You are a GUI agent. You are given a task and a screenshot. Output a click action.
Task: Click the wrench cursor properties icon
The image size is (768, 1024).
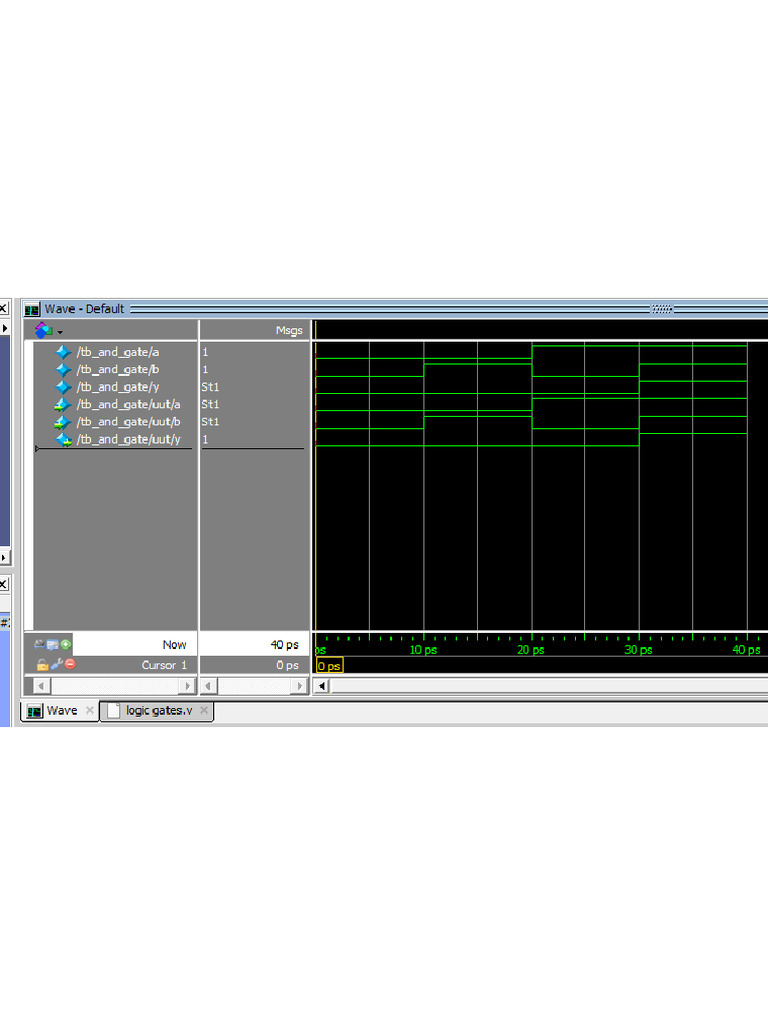point(56,665)
